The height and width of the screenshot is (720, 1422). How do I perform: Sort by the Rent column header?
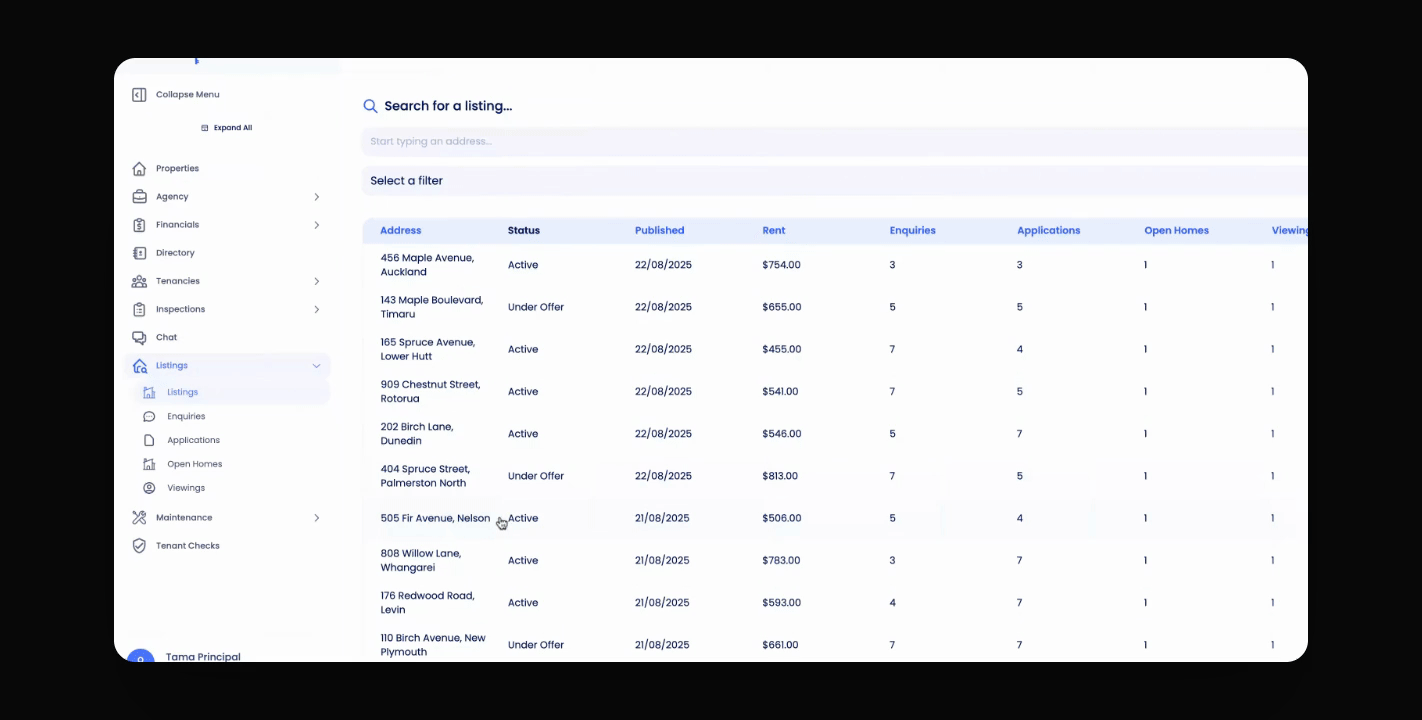pos(774,231)
